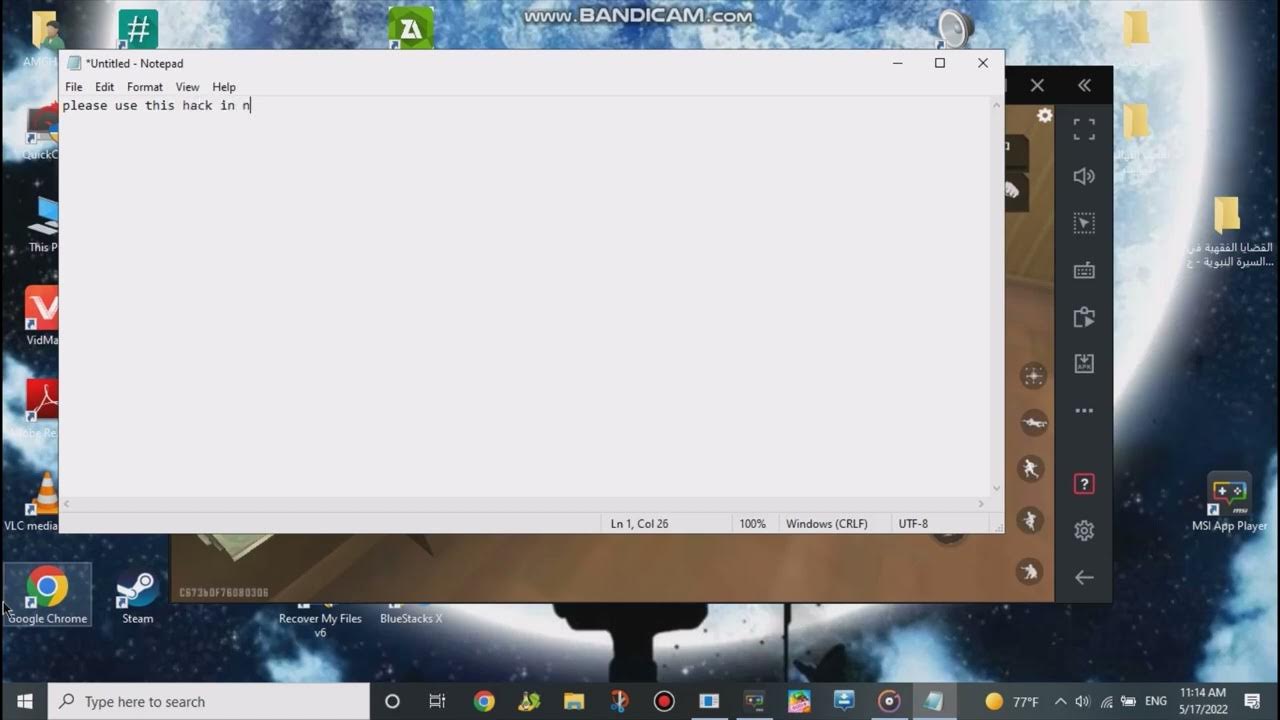Image resolution: width=1280 pixels, height=720 pixels.
Task: Click the in-game settings gear icon
Action: point(1044,116)
